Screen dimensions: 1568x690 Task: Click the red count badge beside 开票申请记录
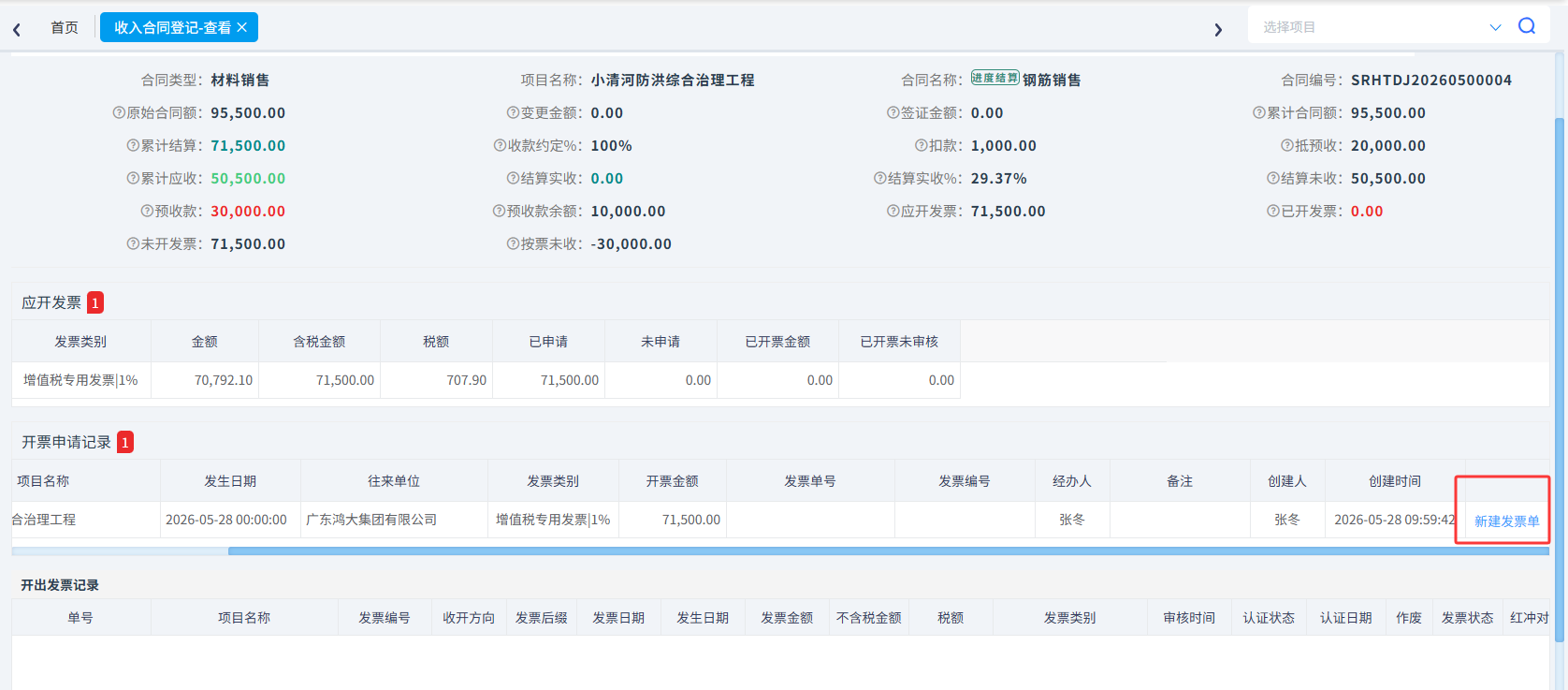pyautogui.click(x=125, y=442)
